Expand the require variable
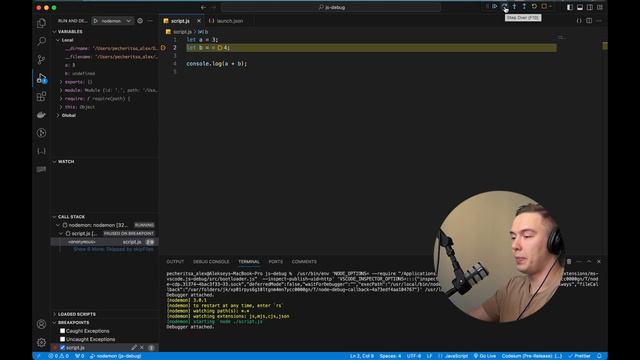This screenshot has width=640, height=360. [x=61, y=99]
